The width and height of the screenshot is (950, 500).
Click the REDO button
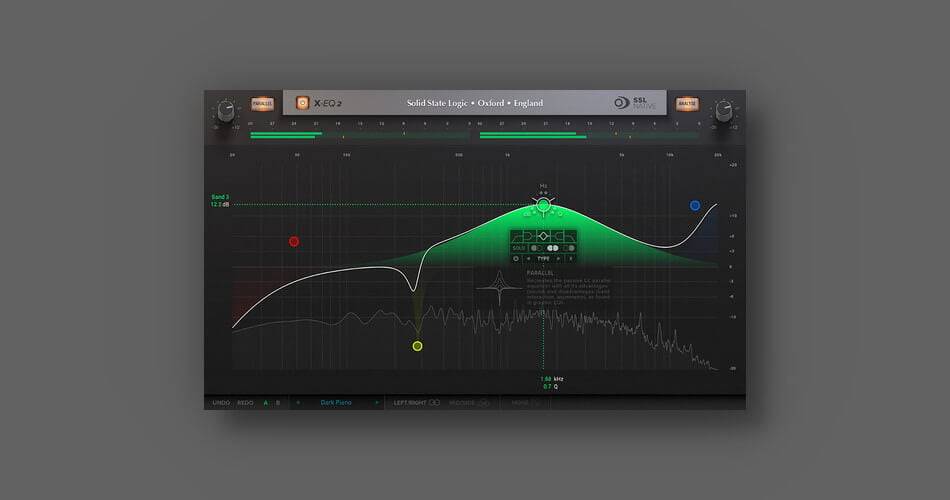point(245,402)
